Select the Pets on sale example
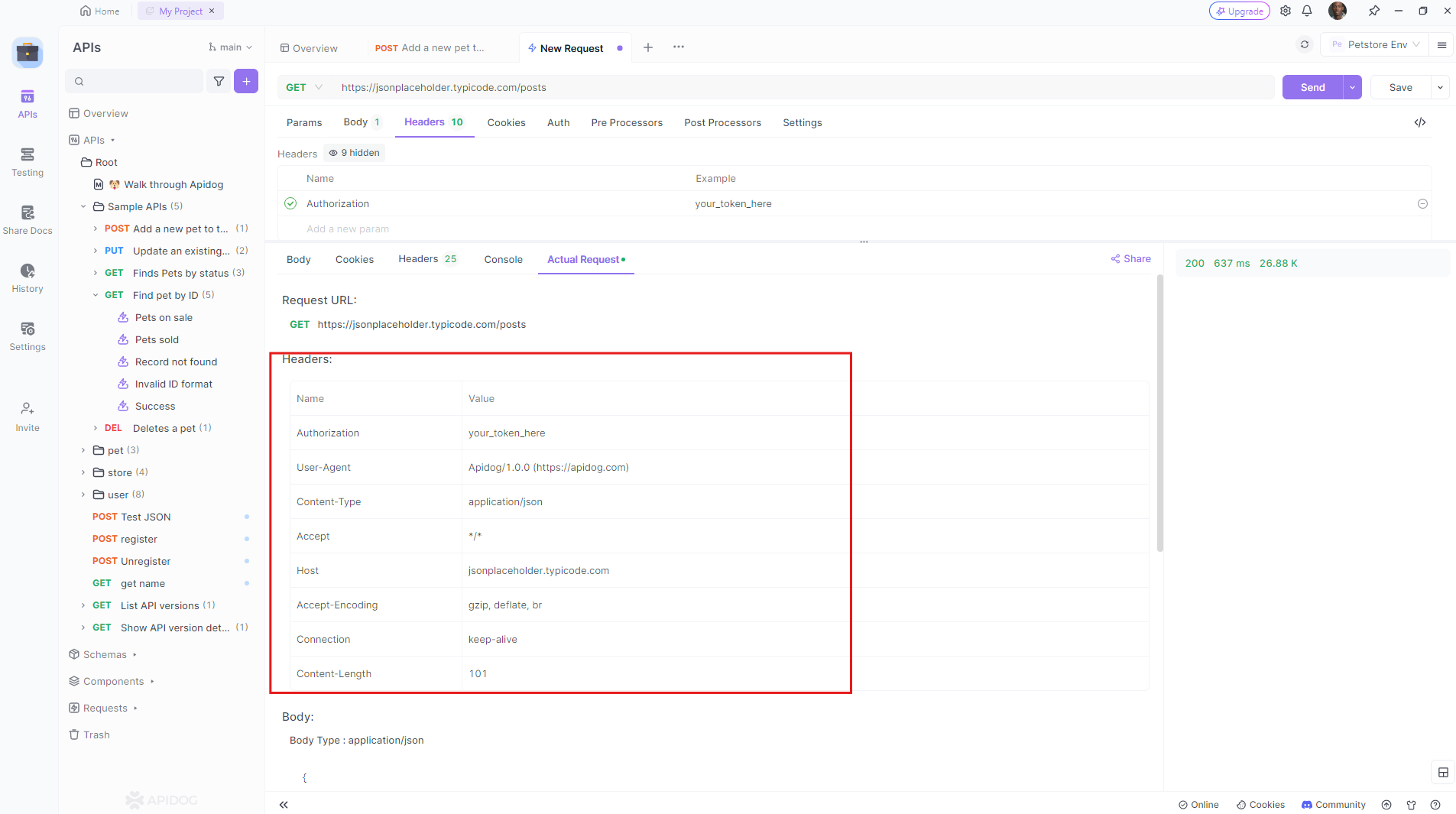 (x=164, y=317)
